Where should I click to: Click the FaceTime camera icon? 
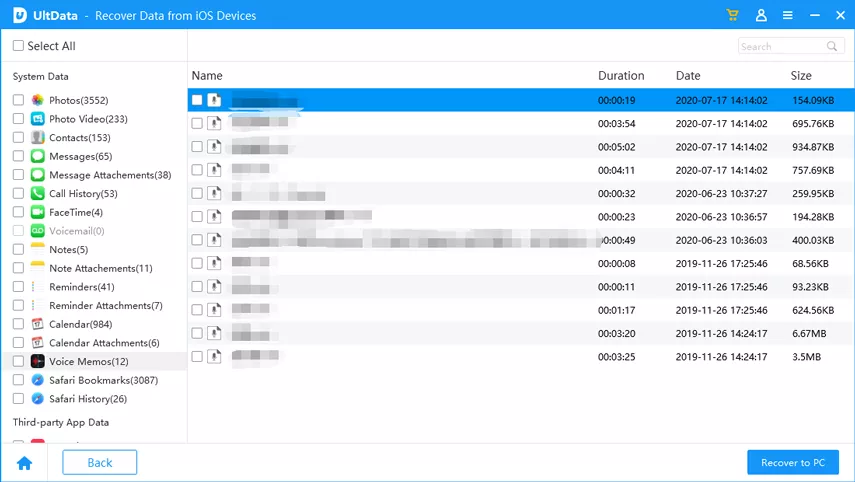tap(38, 212)
